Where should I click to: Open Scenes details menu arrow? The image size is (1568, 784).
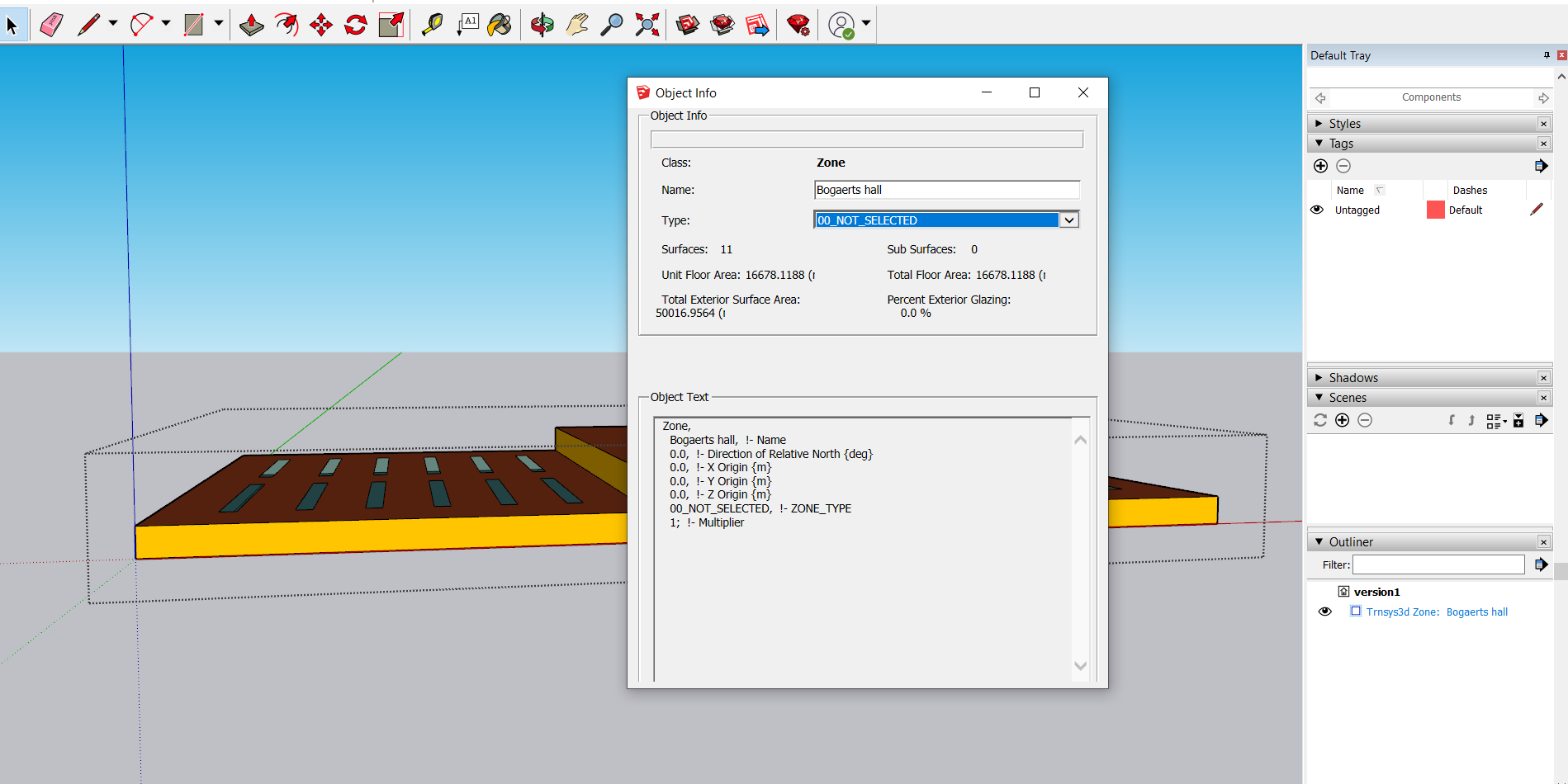point(1541,420)
